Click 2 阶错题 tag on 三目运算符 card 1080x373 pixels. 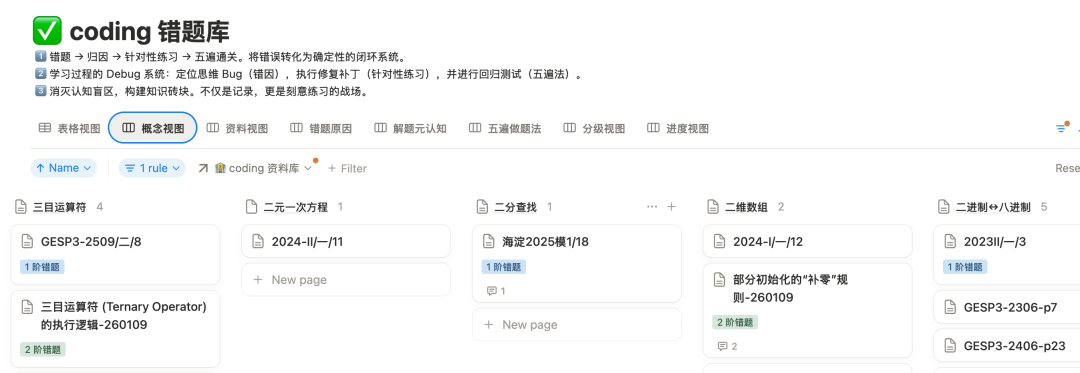pos(43,349)
